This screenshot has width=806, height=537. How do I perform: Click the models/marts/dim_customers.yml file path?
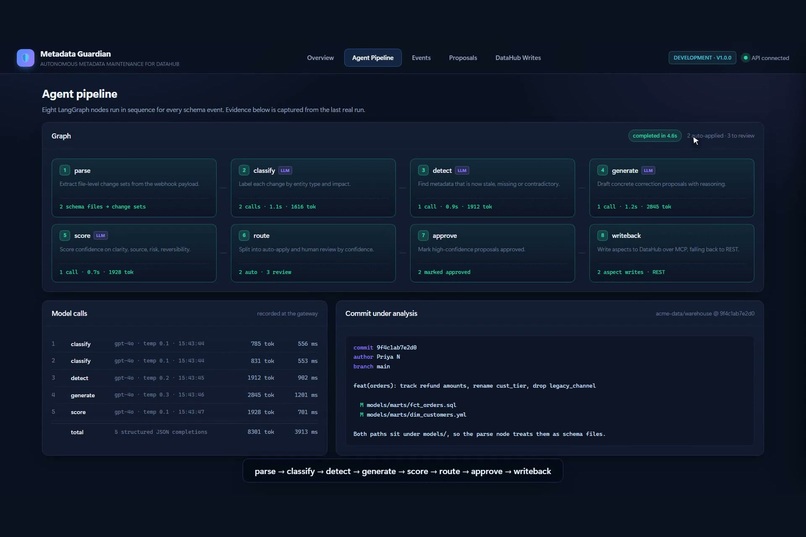(416, 415)
